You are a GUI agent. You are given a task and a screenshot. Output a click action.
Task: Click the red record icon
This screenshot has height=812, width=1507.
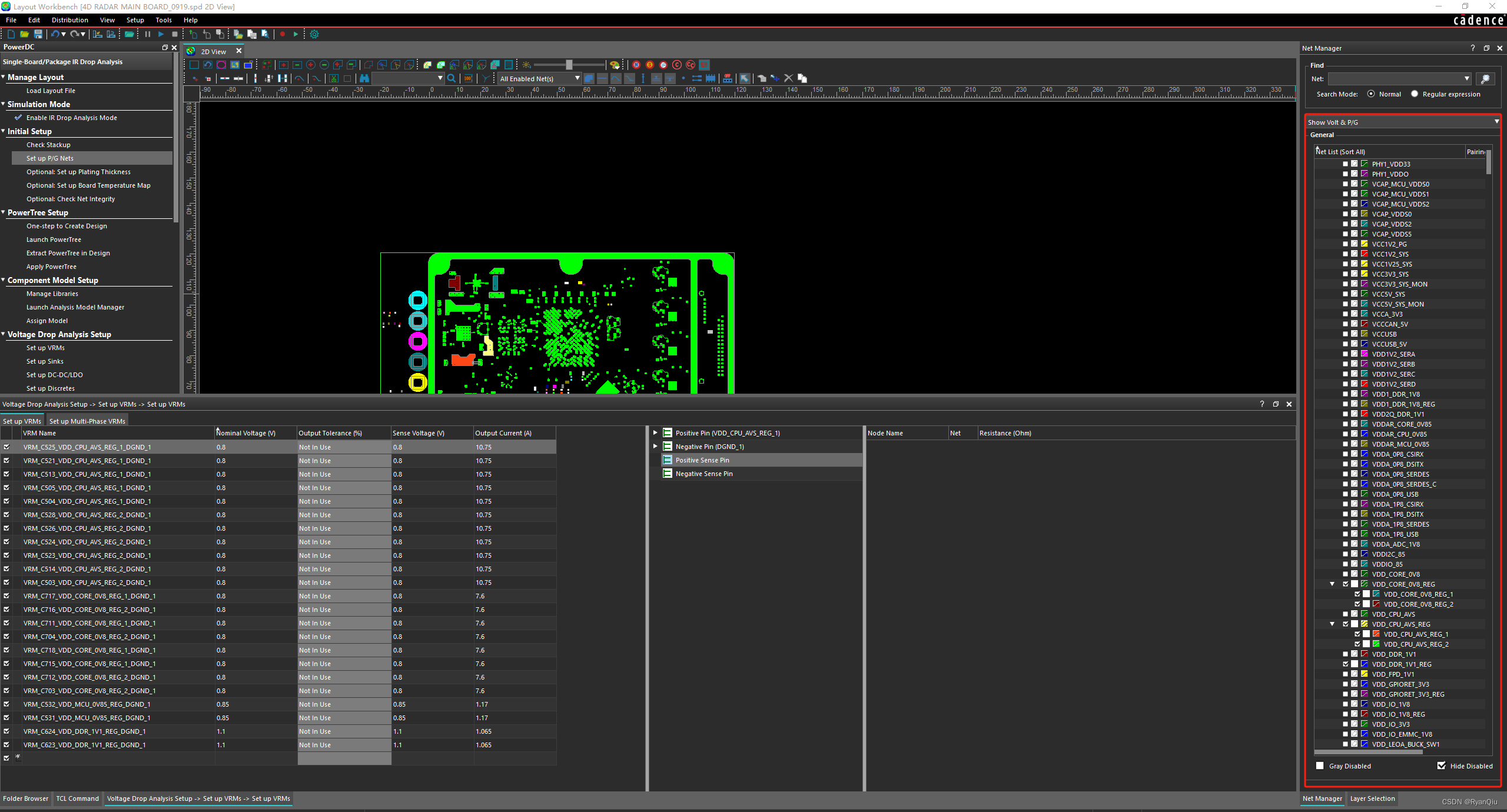pyautogui.click(x=283, y=34)
